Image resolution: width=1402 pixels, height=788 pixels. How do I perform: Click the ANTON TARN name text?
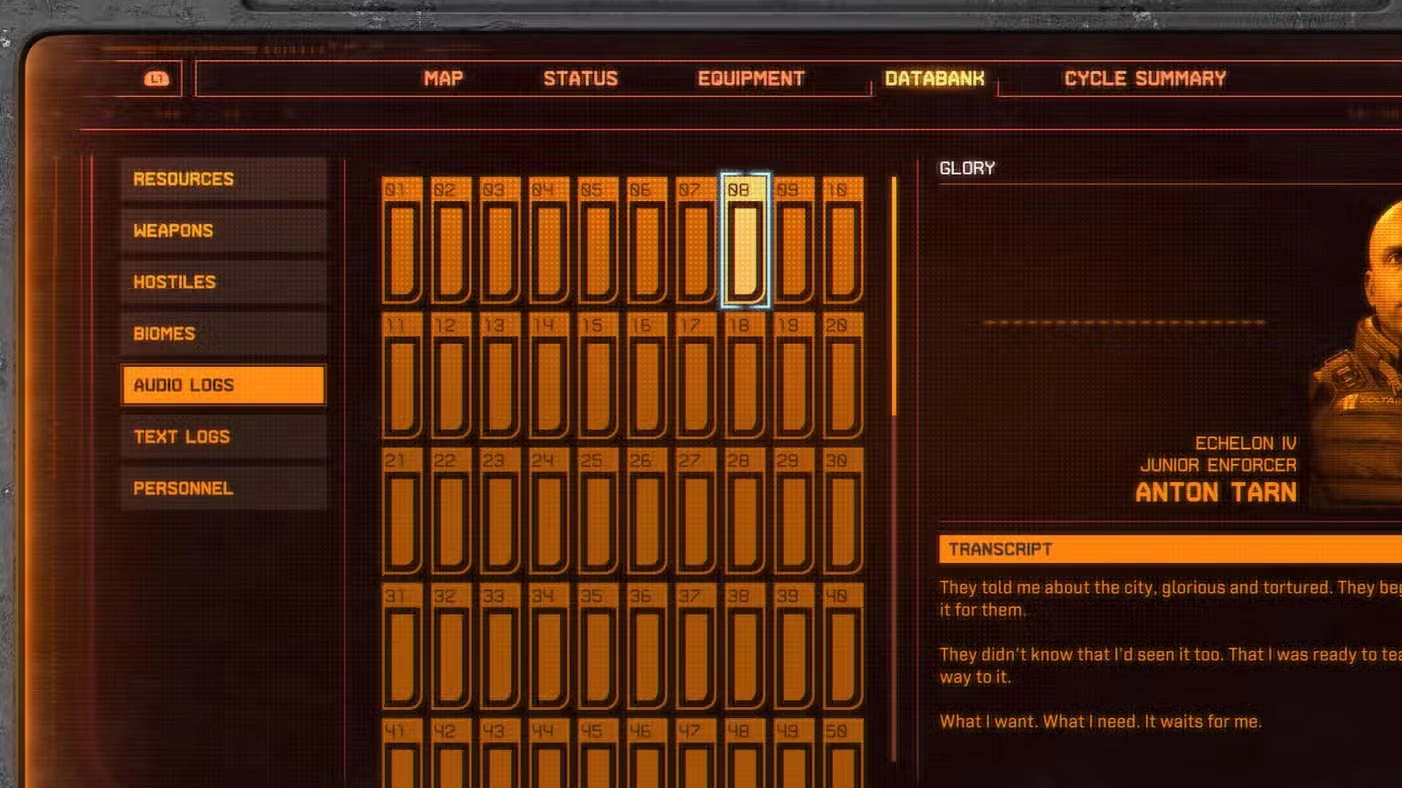1216,492
